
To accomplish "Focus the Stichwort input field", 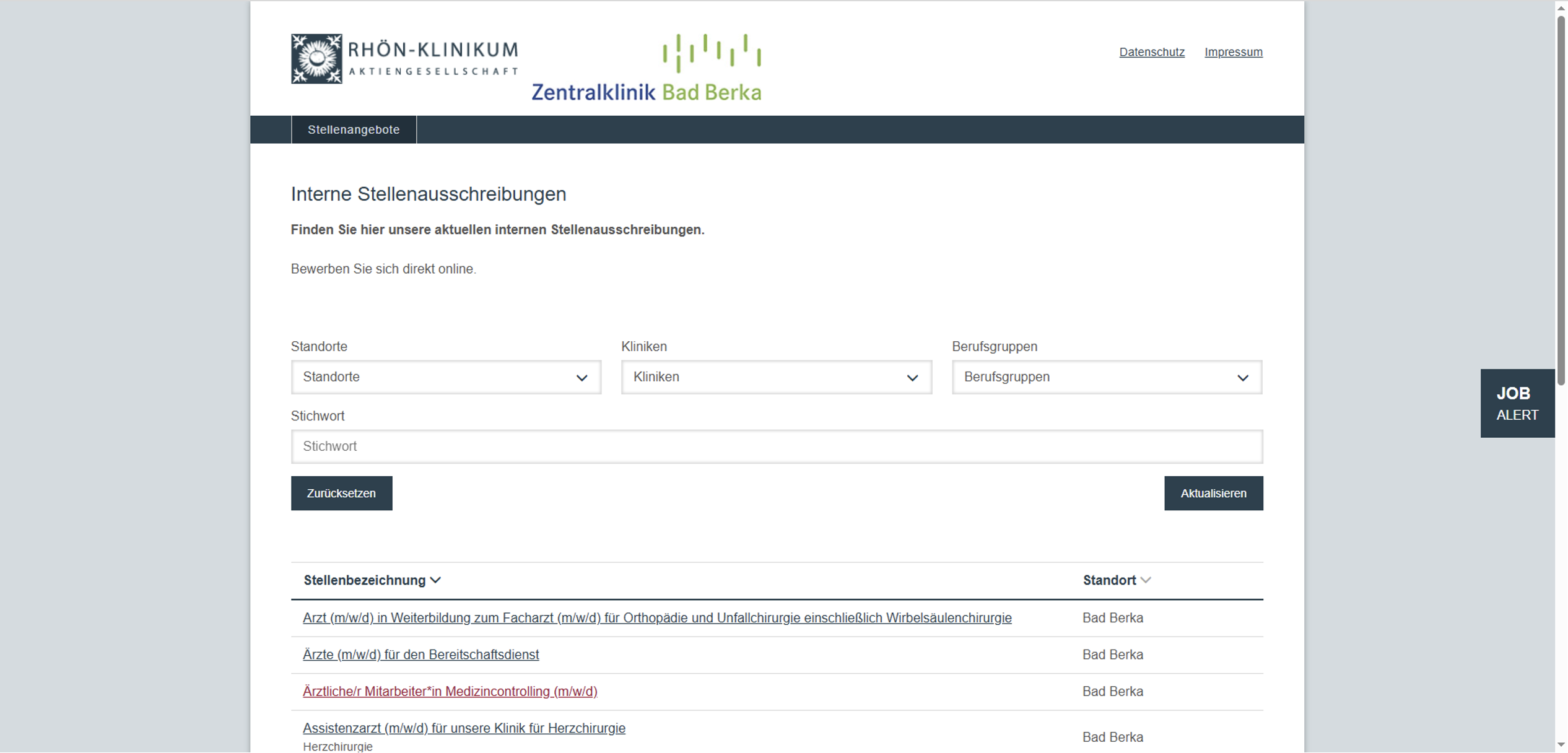I will tap(777, 446).
